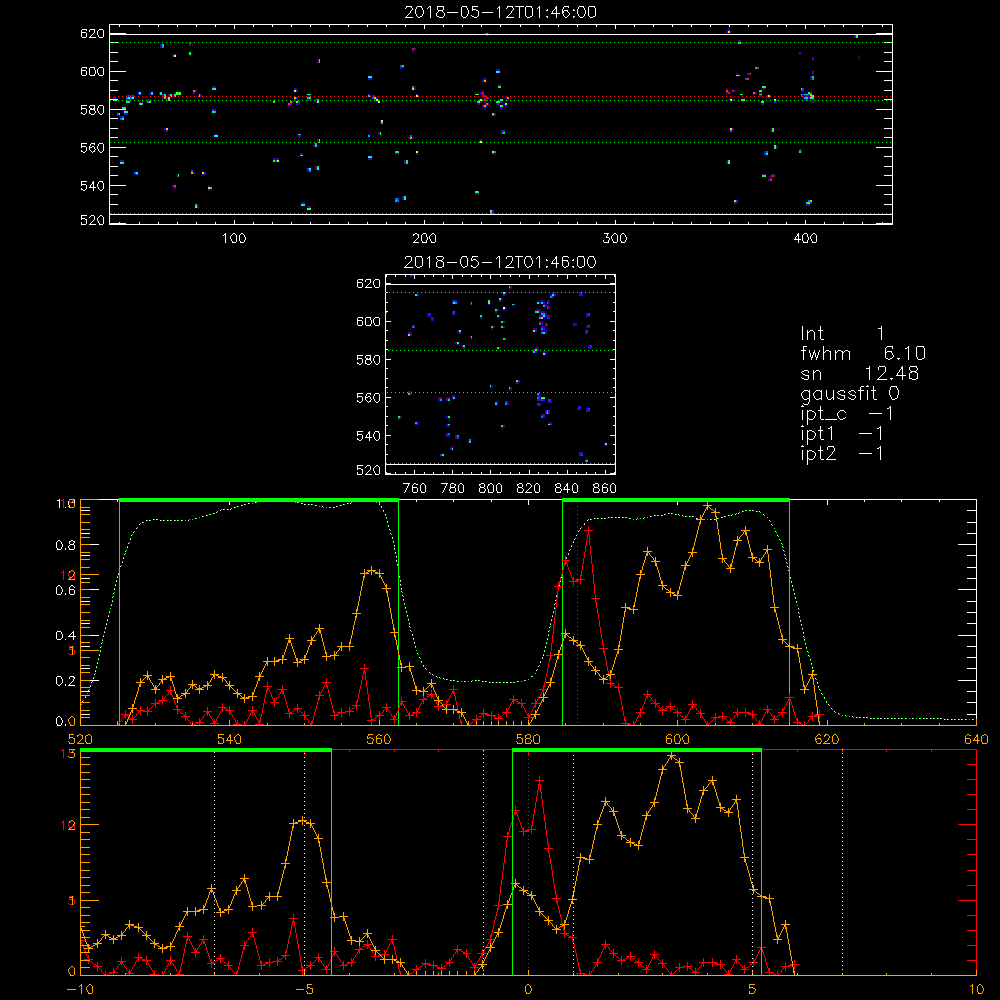
Task: Click x-axis label 620 on third plot
Action: click(827, 739)
